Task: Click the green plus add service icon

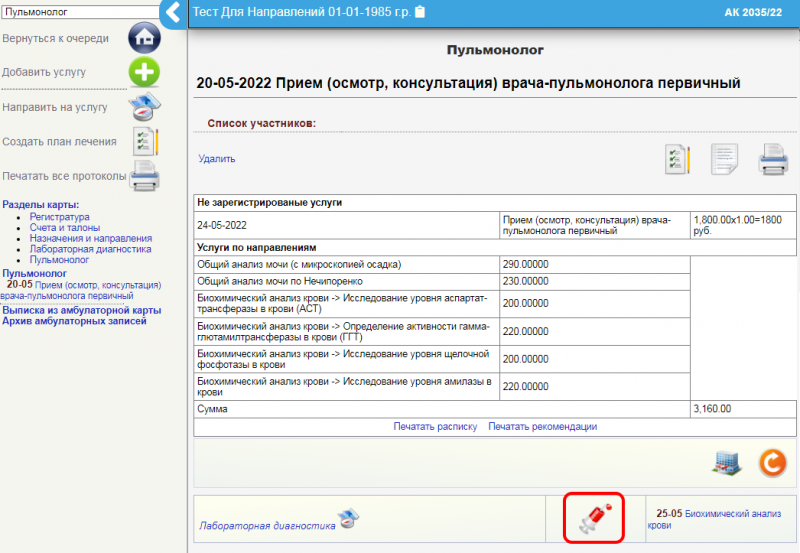Action: [145, 73]
